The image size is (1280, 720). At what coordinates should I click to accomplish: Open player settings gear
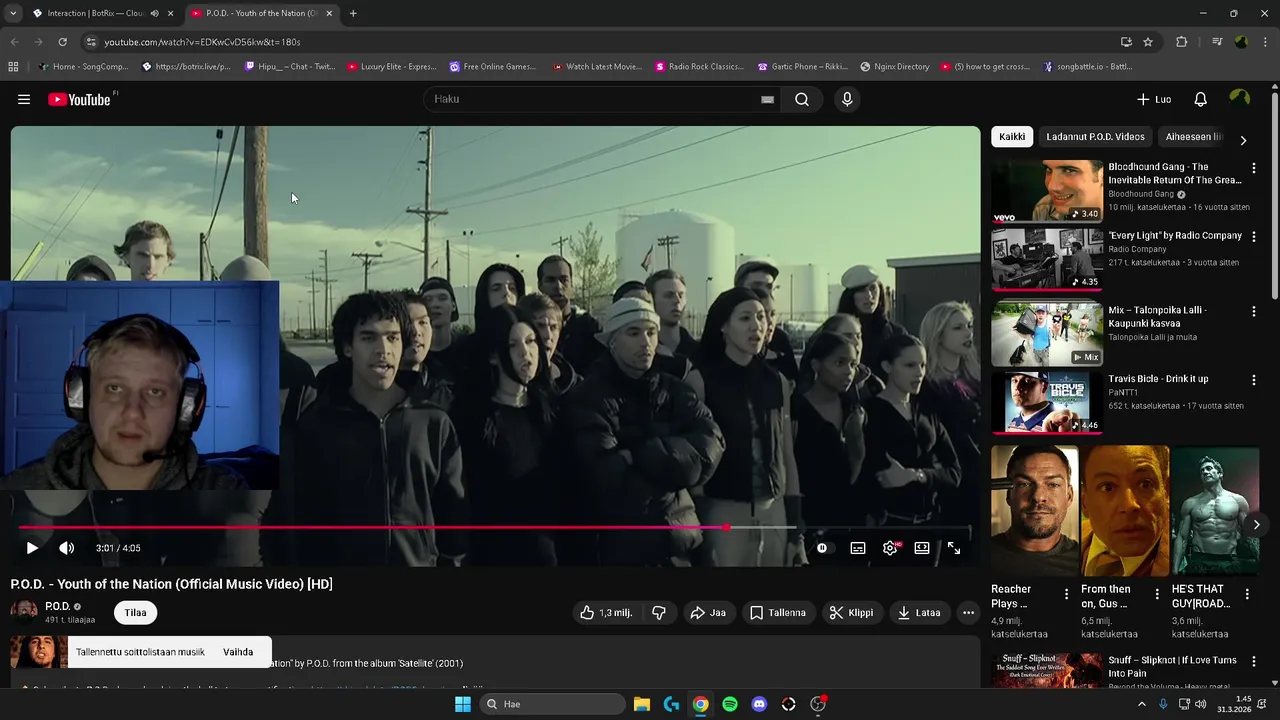(890, 548)
